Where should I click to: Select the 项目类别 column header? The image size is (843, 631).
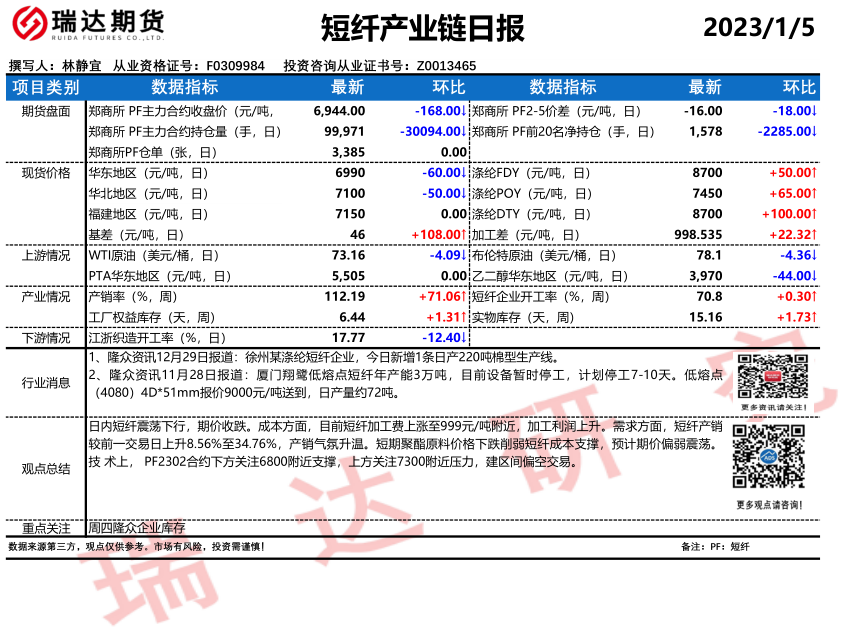pos(45,88)
